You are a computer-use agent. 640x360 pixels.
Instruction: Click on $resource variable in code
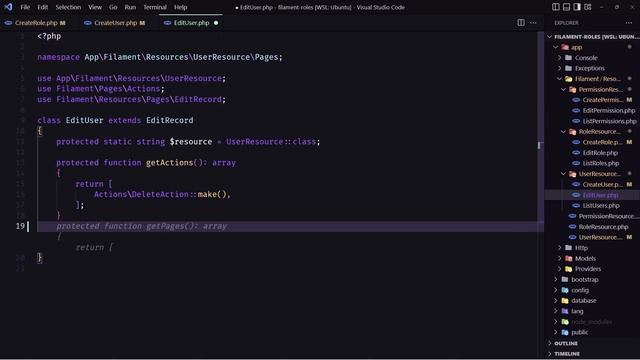[x=191, y=142]
